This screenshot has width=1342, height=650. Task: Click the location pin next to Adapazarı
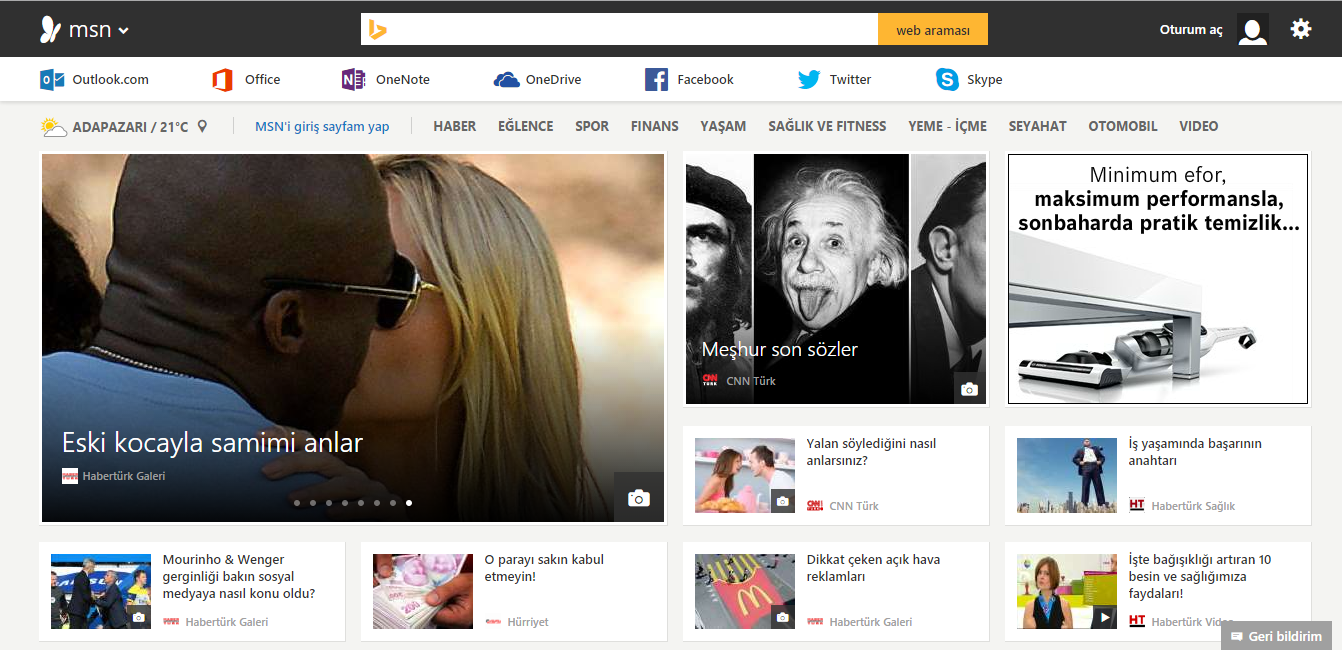click(202, 126)
